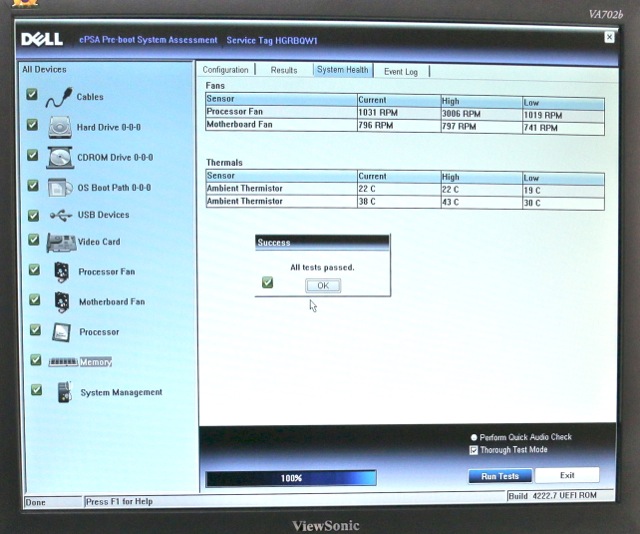Click the Processor chip icon

[x=62, y=332]
